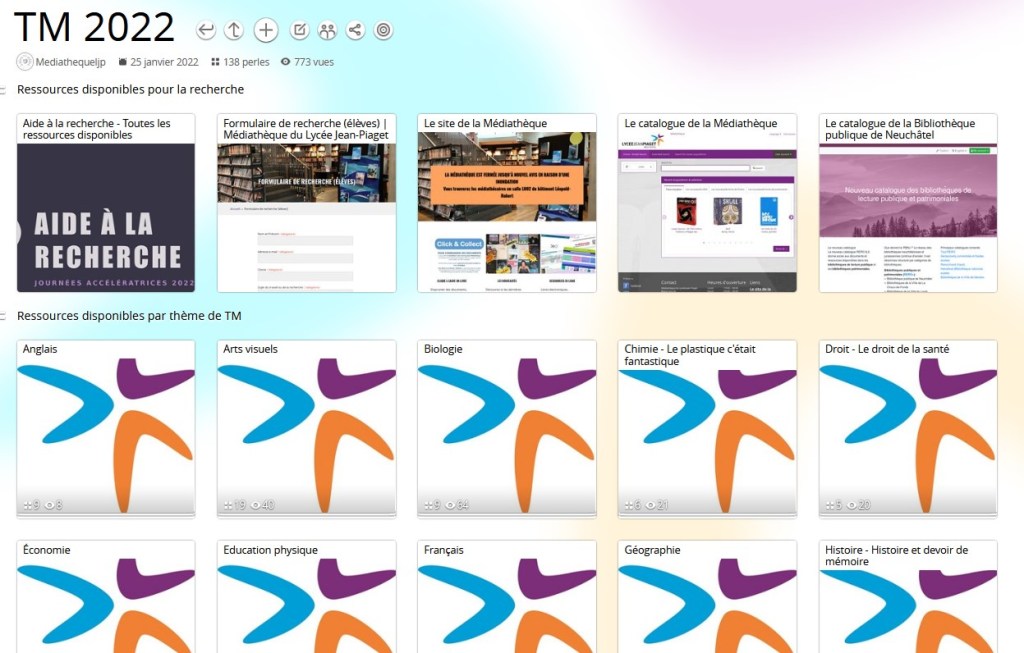Click the edit pencil icon in the toolbar
1024x653 pixels.
(x=299, y=31)
